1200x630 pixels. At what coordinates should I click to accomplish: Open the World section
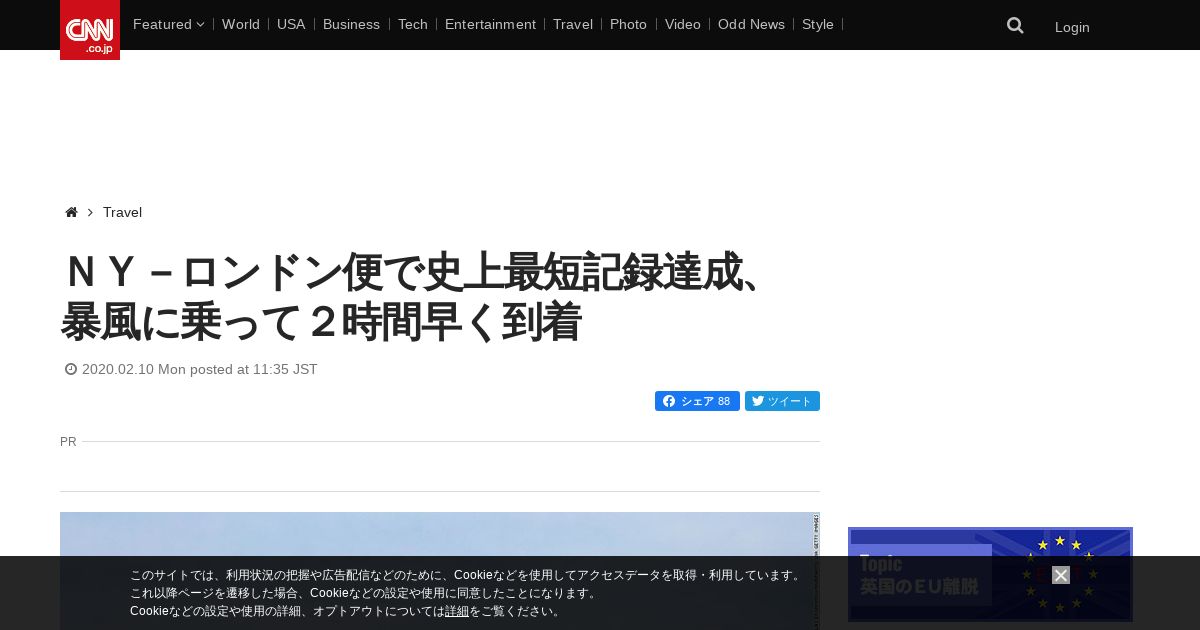241,24
